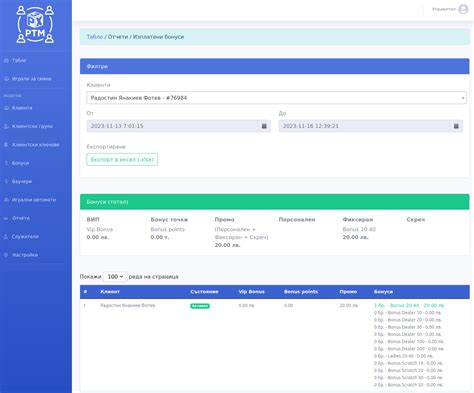This screenshot has width=474, height=393.
Task: Sort the table by the Клиент column header
Action: click(110, 292)
